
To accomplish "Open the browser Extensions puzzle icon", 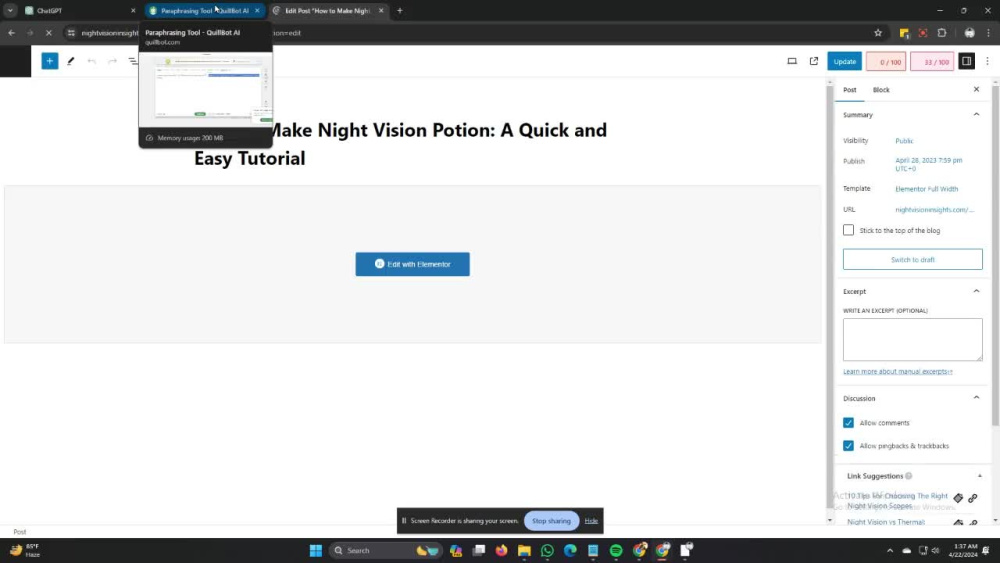I will pos(942,33).
